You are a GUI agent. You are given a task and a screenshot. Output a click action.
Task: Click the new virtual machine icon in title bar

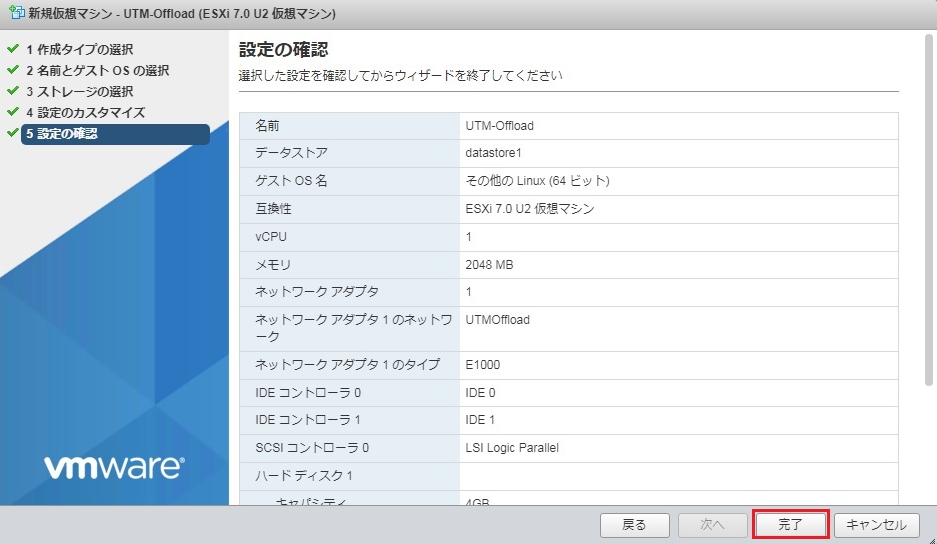[15, 15]
